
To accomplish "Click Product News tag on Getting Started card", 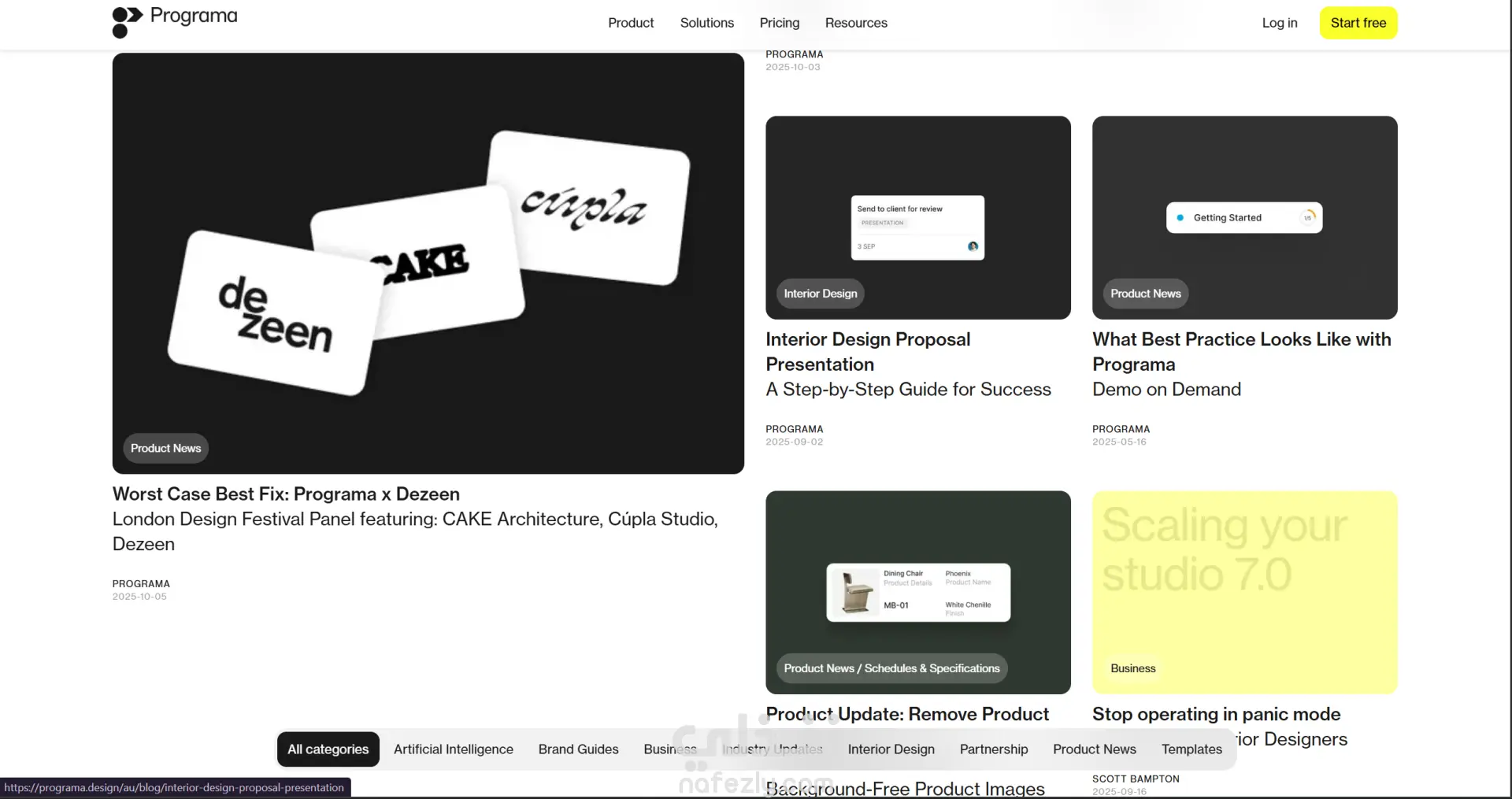I will tap(1146, 294).
